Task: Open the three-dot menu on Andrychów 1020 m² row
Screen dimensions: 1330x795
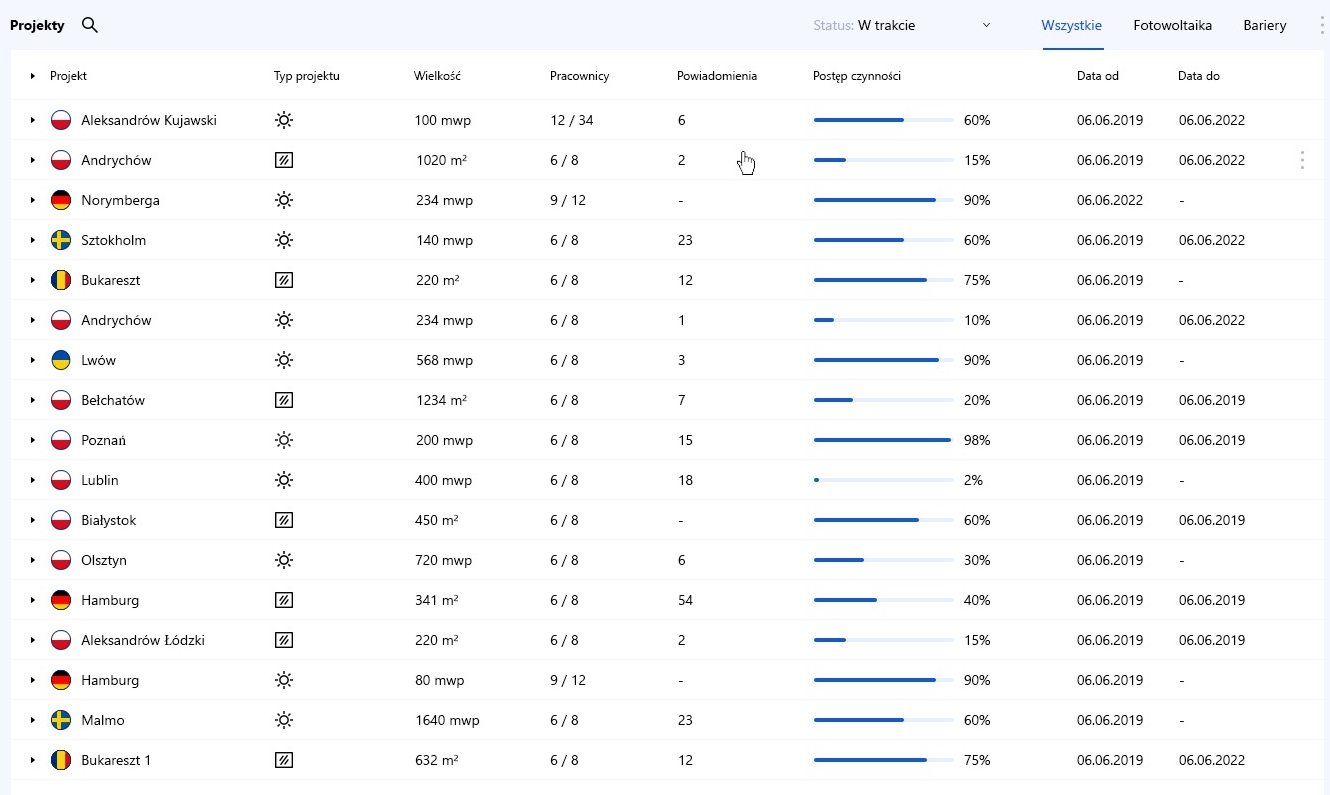Action: tap(1302, 160)
